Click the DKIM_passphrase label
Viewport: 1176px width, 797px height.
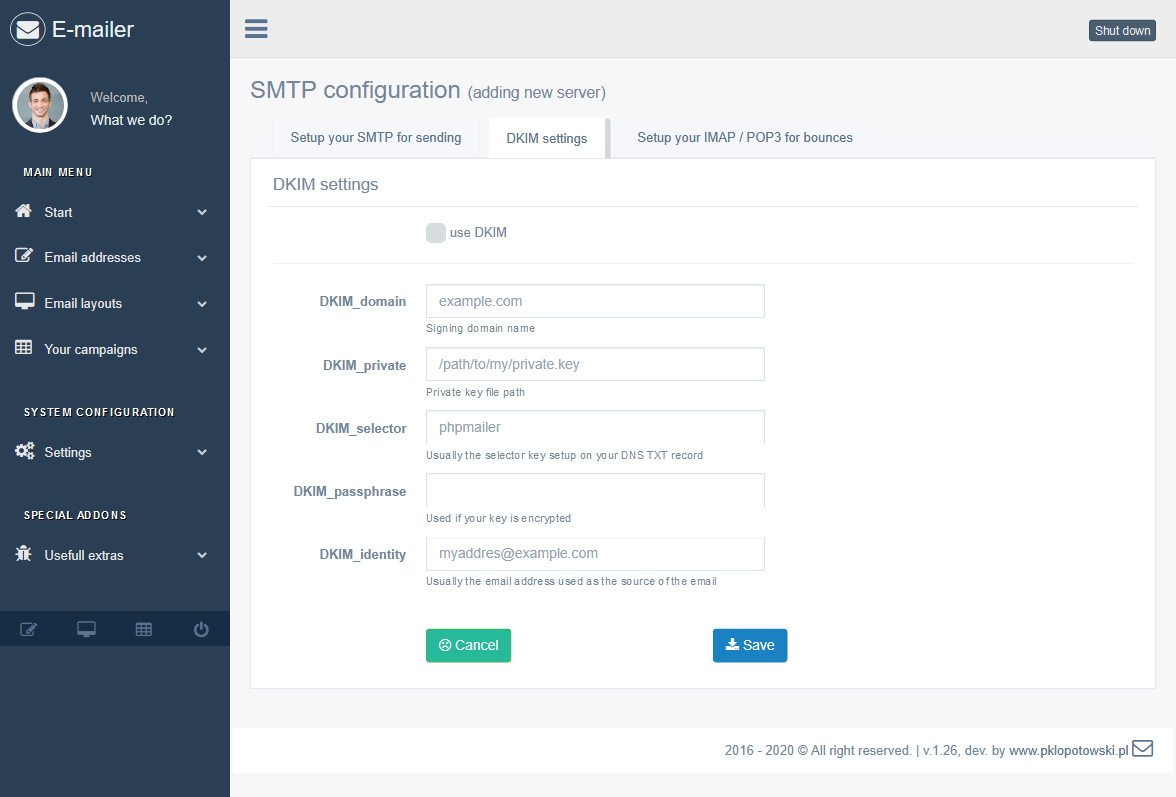click(350, 491)
